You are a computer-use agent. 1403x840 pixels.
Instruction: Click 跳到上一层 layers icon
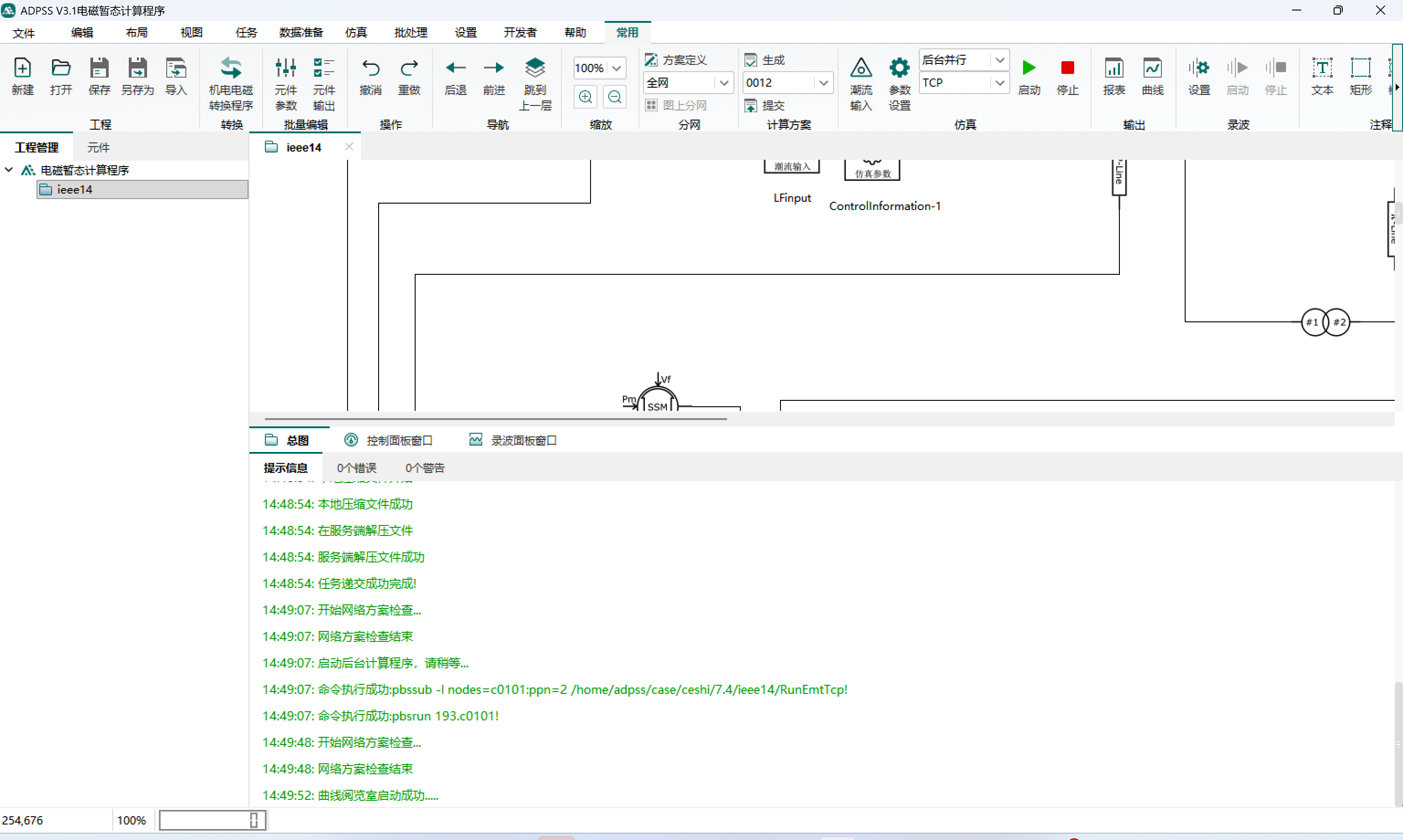click(534, 68)
